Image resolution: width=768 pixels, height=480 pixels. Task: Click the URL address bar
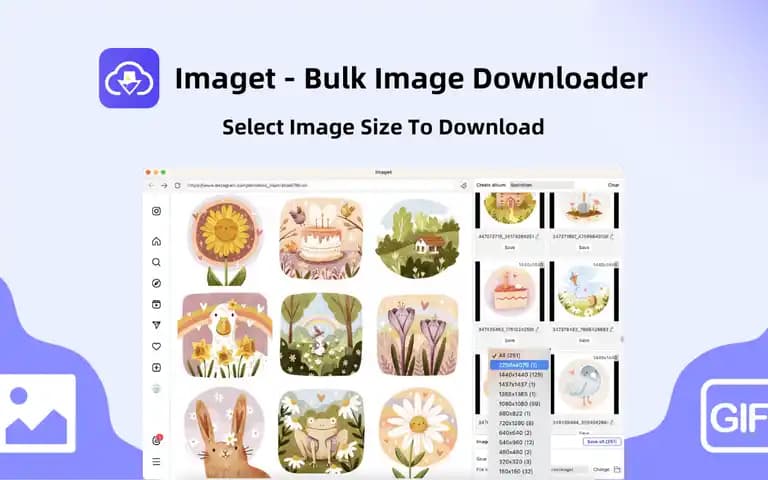tap(321, 186)
